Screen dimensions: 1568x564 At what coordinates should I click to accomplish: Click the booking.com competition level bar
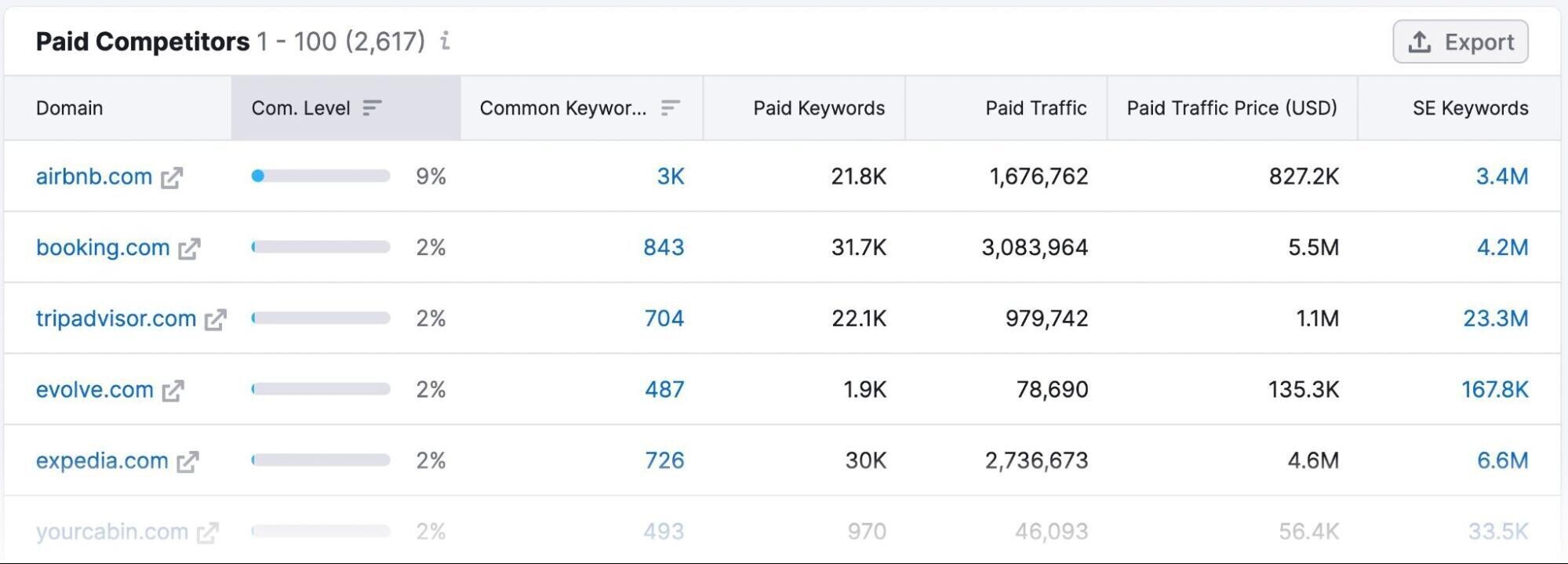321,247
